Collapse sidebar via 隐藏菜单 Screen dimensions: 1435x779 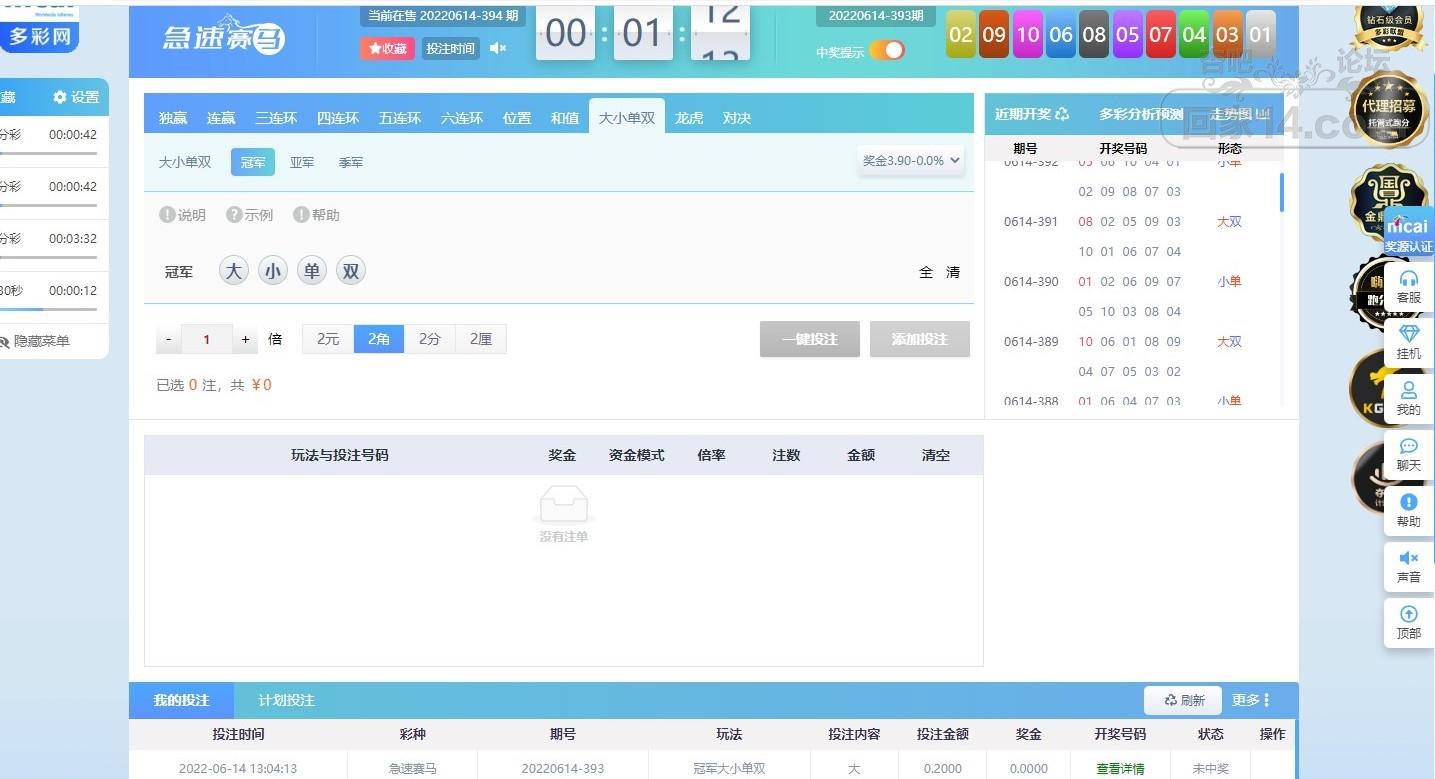pos(35,341)
